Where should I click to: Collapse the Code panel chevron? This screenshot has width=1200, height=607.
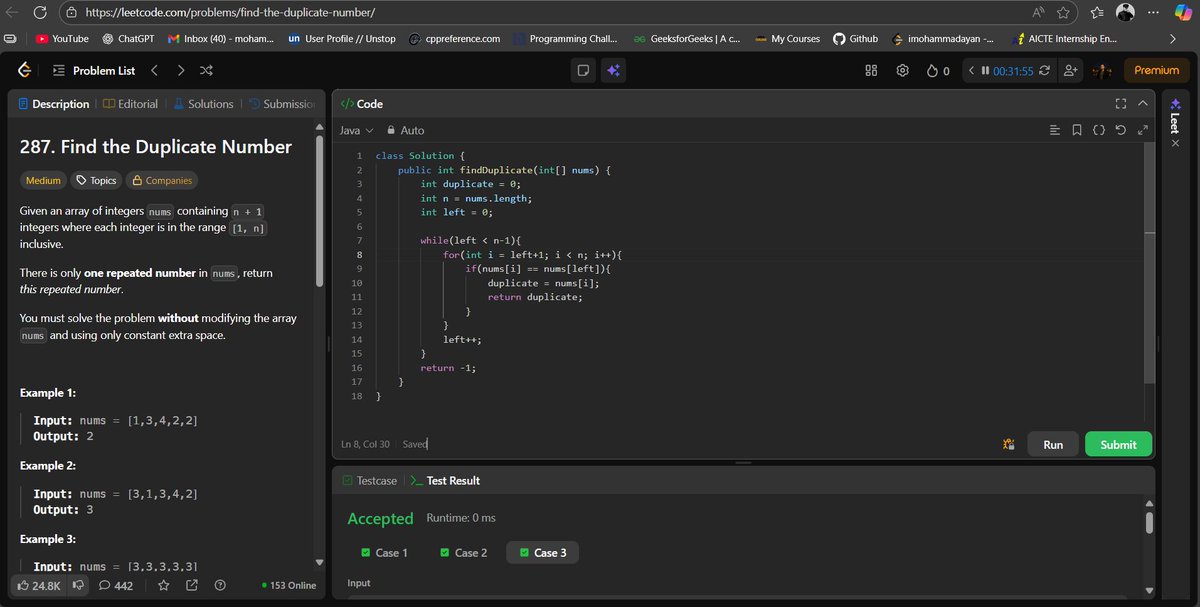[x=1142, y=104]
